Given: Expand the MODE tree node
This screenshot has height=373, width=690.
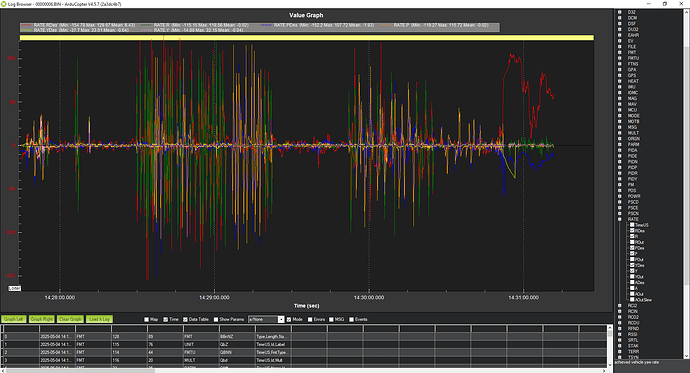Looking at the screenshot, I should (x=620, y=115).
